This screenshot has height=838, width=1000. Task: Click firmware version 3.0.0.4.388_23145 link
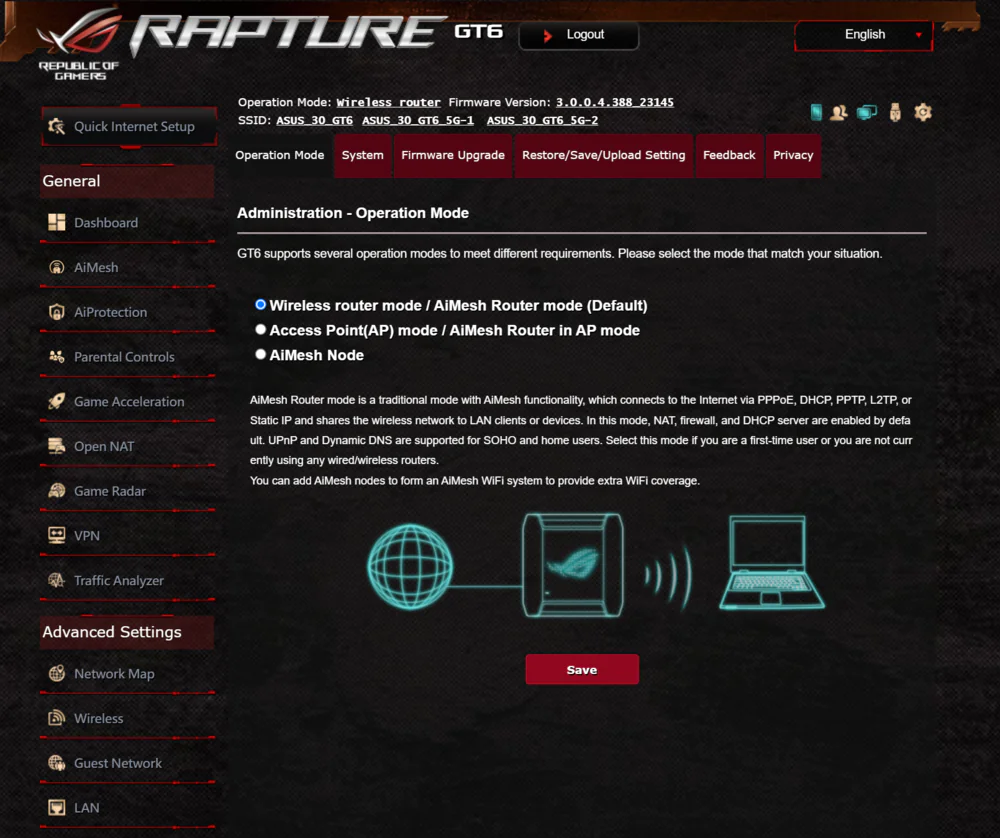(615, 102)
